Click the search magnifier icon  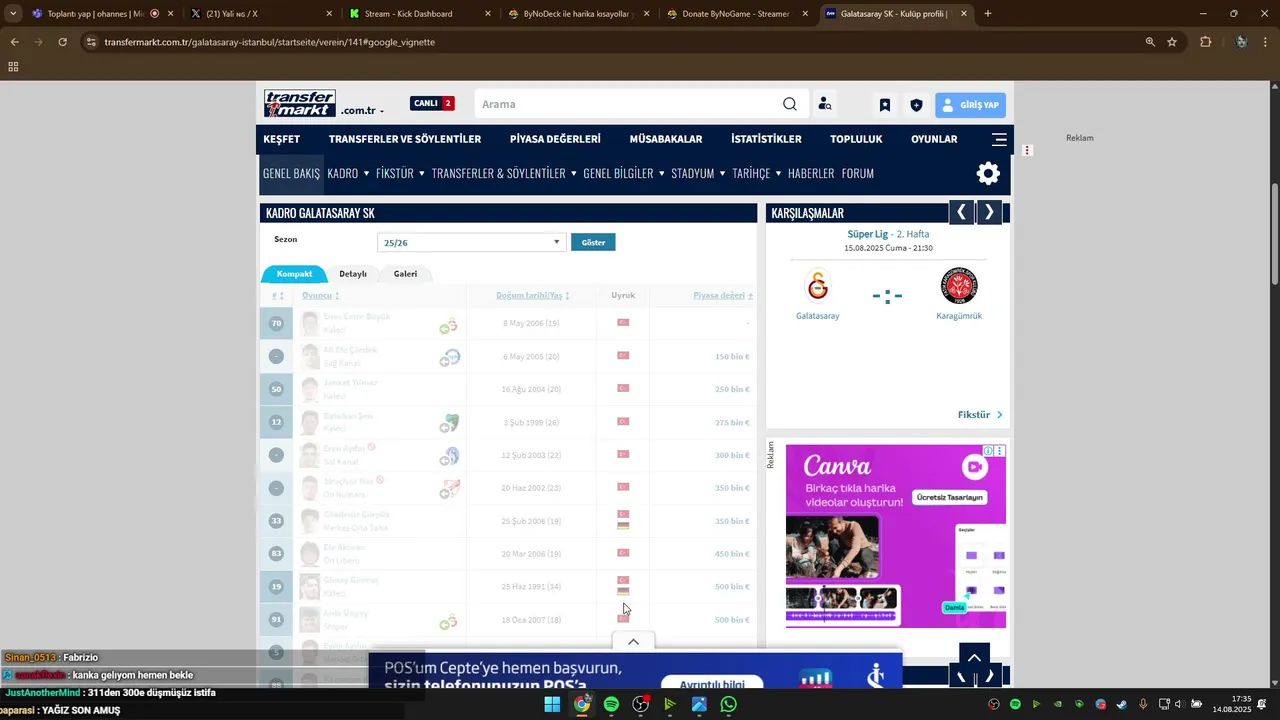click(790, 104)
